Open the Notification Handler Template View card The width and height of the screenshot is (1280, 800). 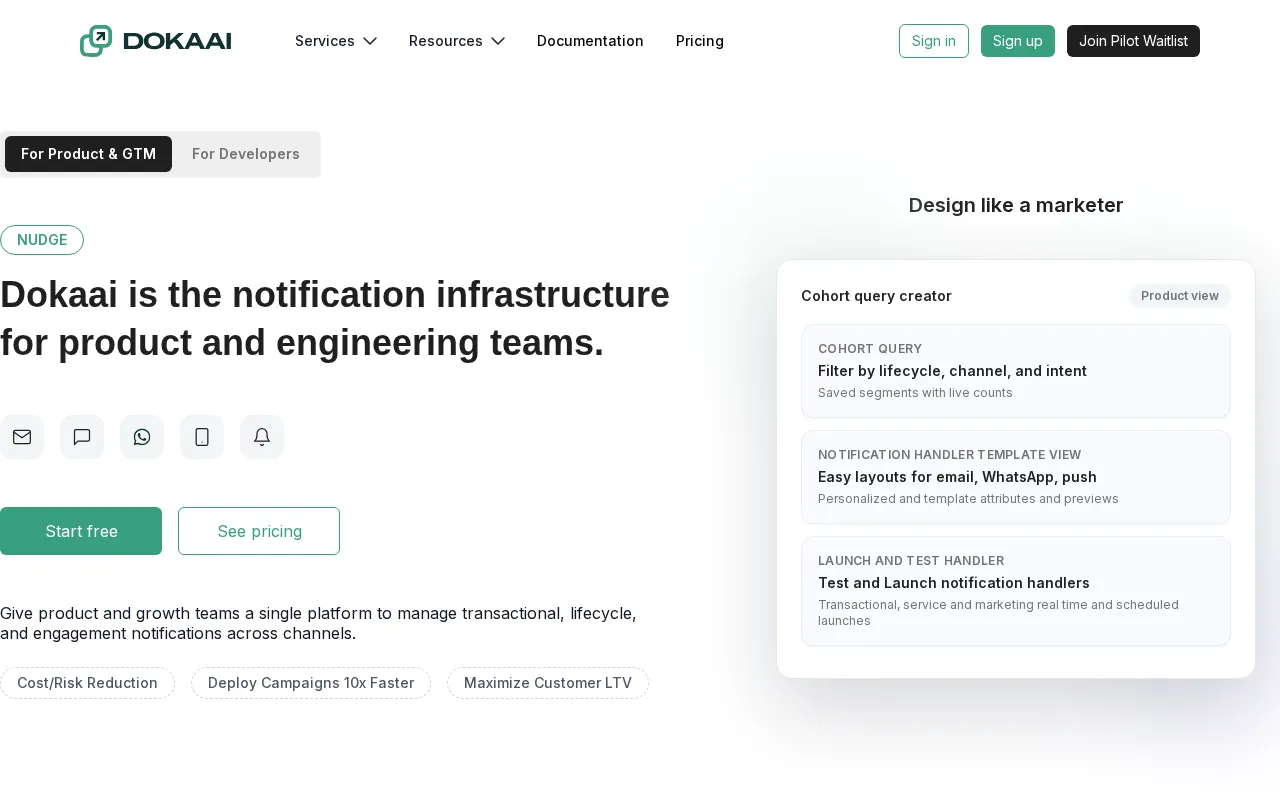(1016, 477)
